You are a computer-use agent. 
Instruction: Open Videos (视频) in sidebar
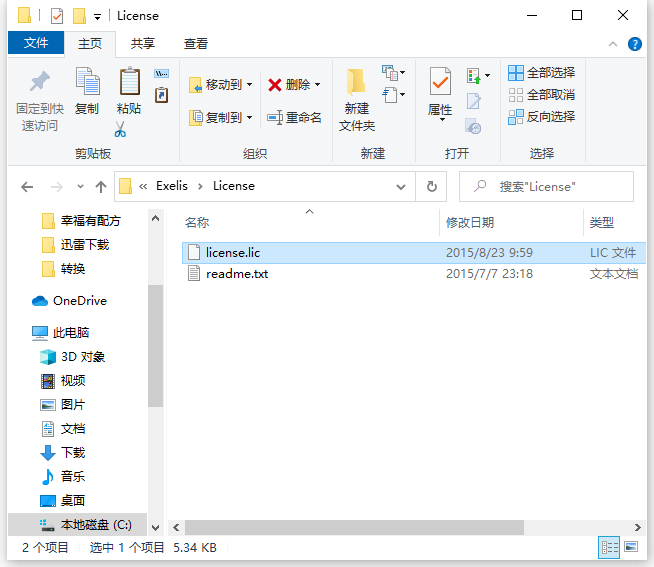[63, 381]
